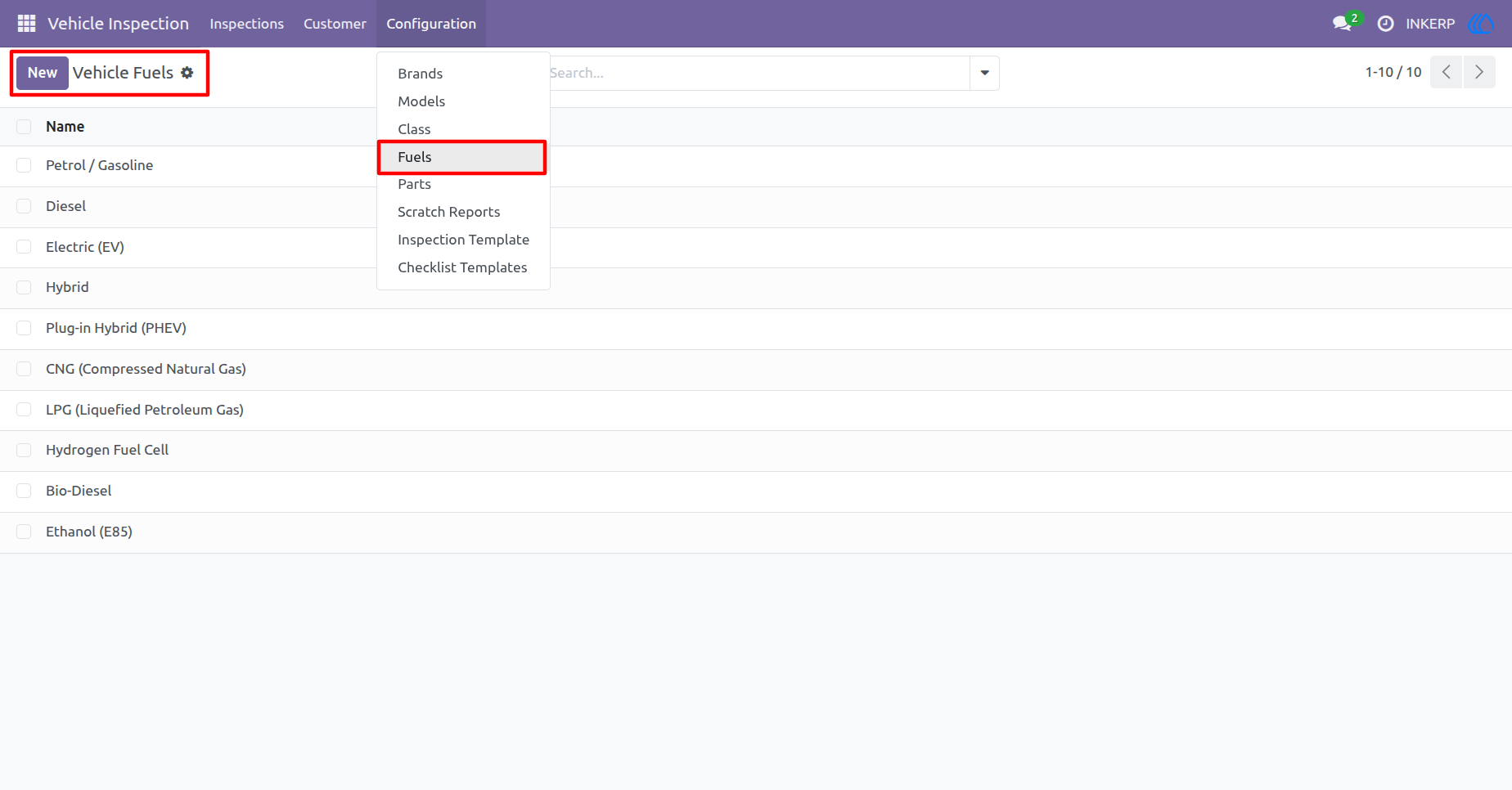Toggle the Ethanol (E85) checkbox

24,532
